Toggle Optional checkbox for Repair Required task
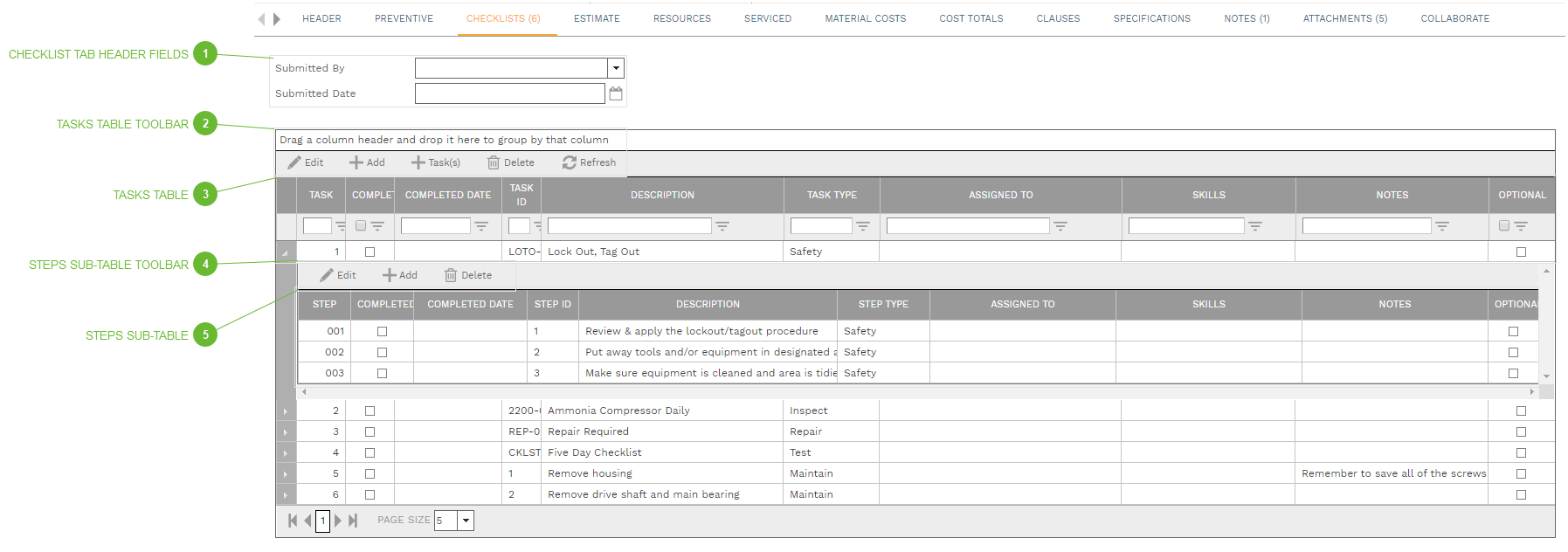The height and width of the screenshot is (552, 1568). click(x=1521, y=431)
